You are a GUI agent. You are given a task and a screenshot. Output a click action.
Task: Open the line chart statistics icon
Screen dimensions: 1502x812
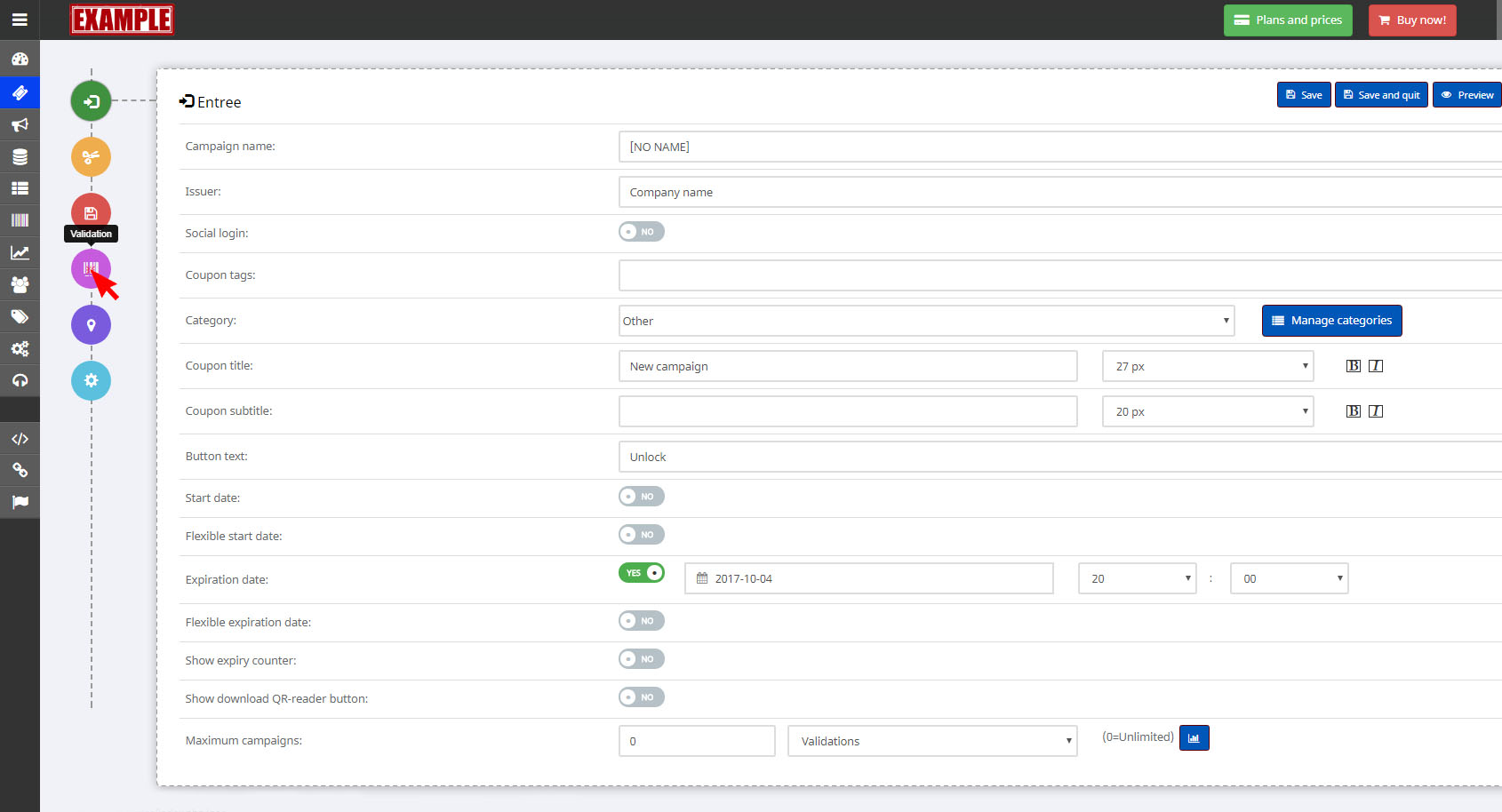coord(20,253)
